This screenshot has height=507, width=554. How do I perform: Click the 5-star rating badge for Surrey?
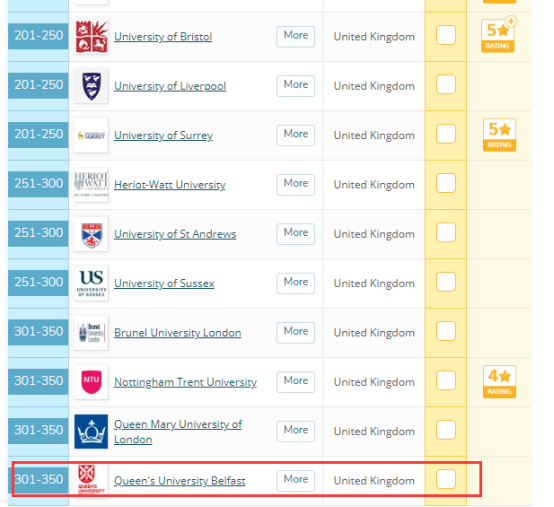coord(499,135)
